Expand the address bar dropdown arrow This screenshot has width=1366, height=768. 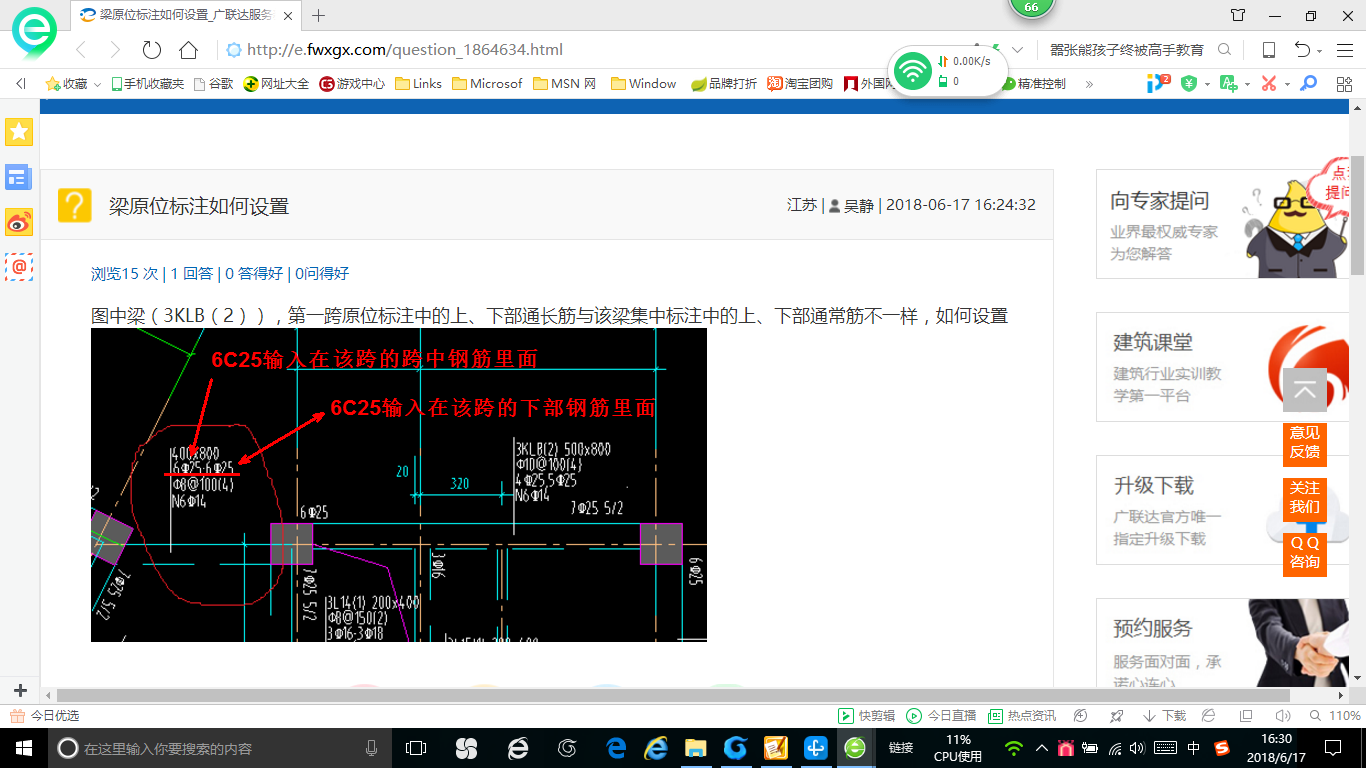[1017, 50]
